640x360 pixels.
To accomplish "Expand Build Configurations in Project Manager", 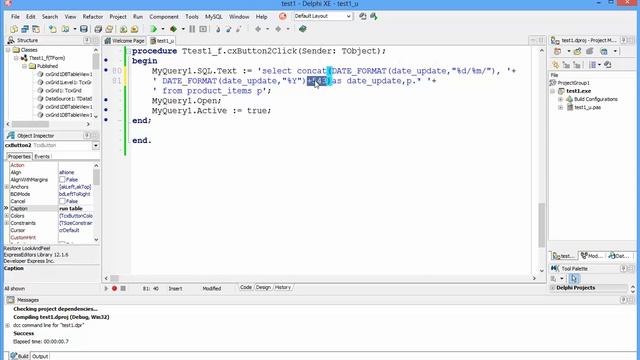I will [x=560, y=99].
